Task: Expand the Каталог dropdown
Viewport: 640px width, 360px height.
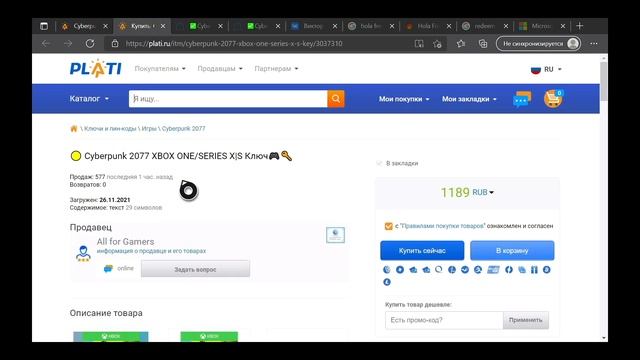Action: point(89,99)
